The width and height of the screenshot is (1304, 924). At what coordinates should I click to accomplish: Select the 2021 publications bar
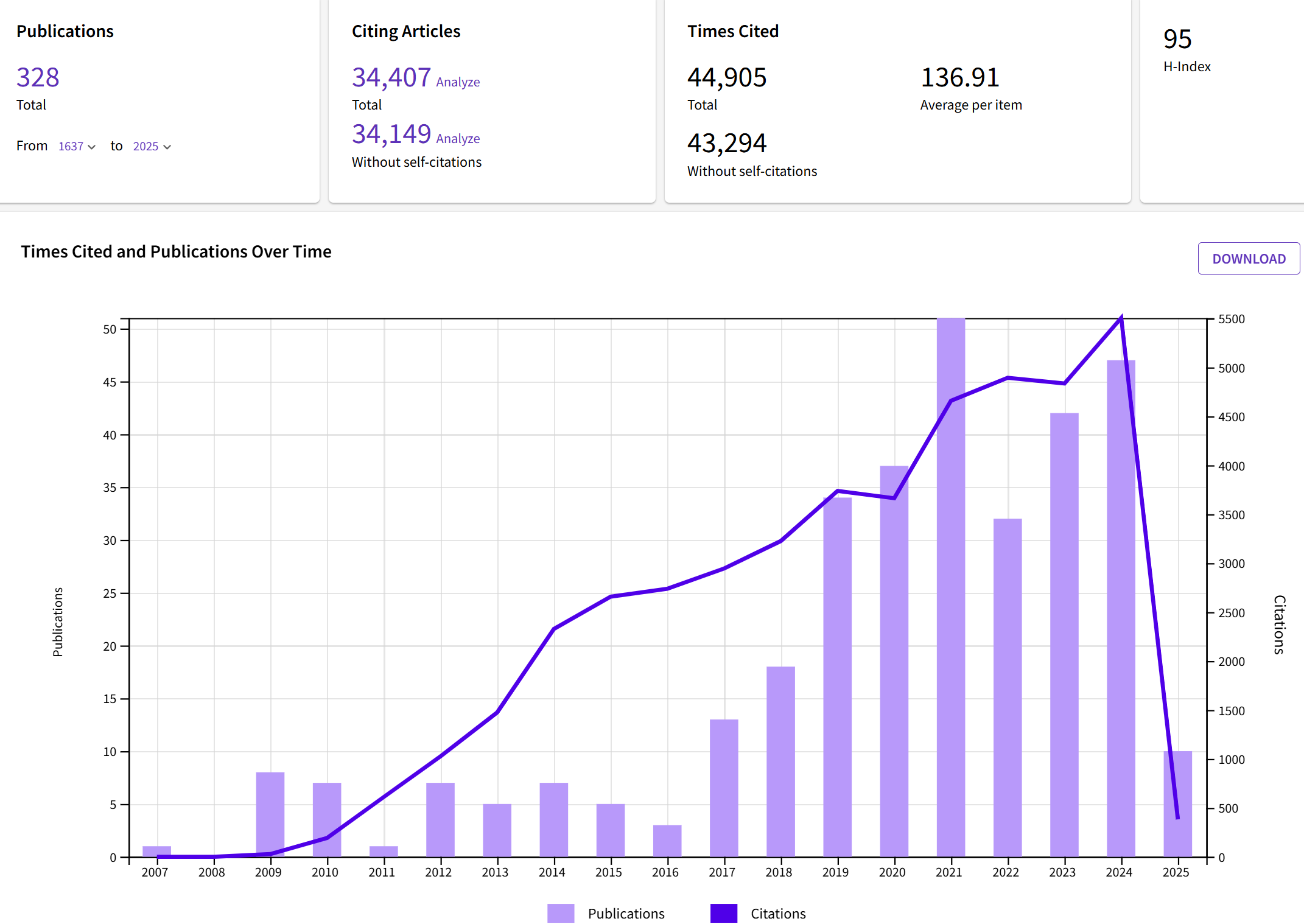951,587
